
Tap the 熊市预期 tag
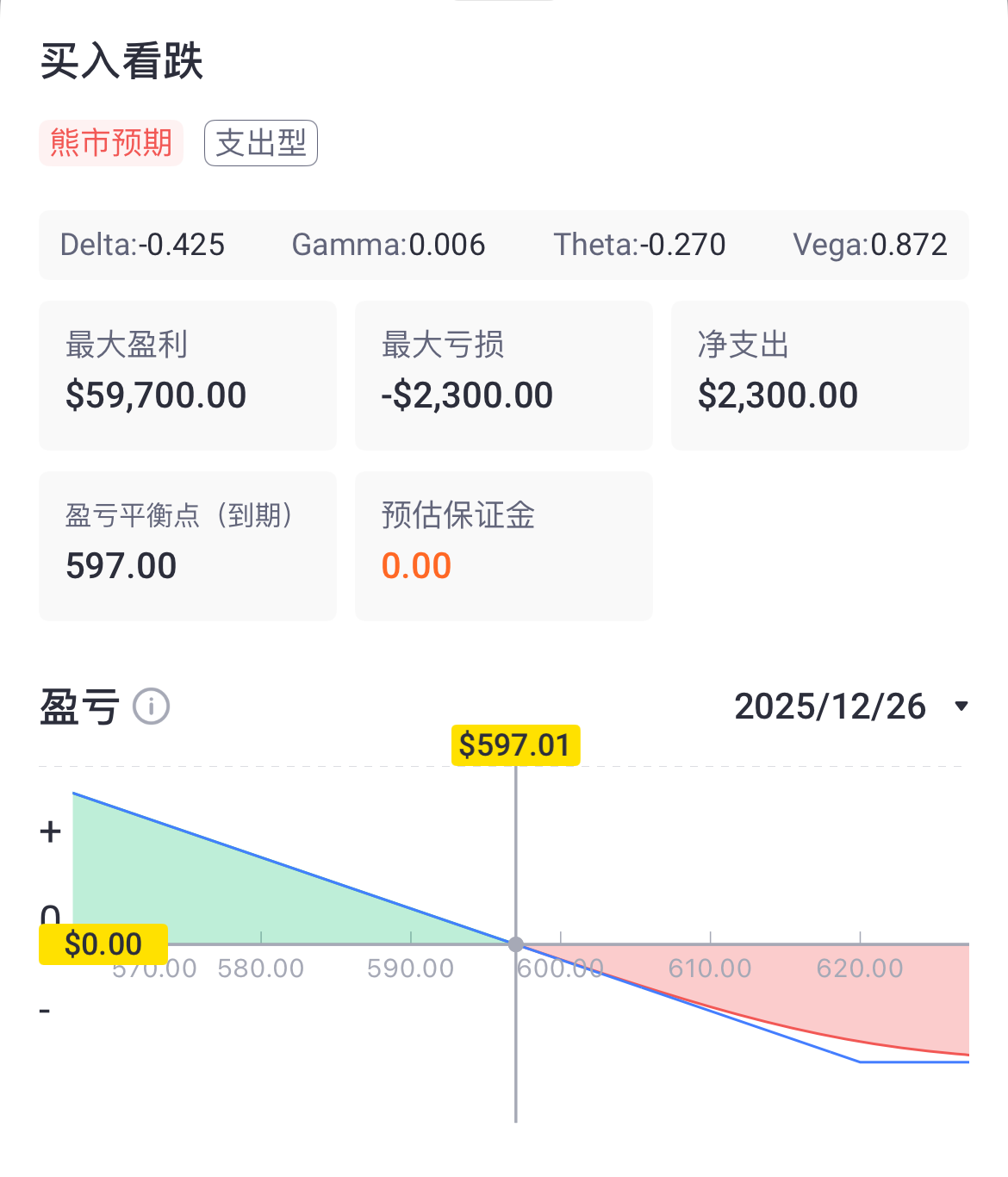(111, 143)
